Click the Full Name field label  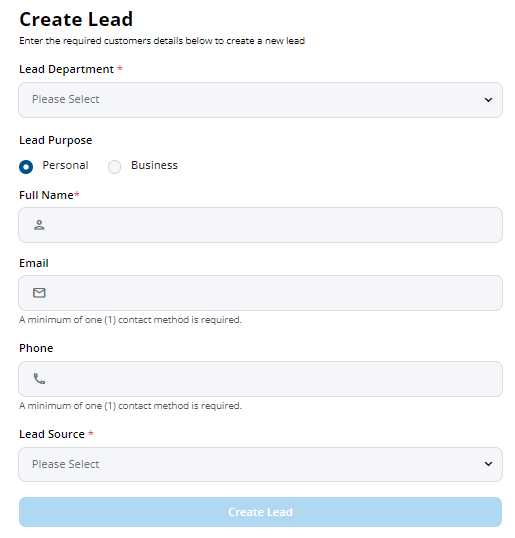point(46,195)
